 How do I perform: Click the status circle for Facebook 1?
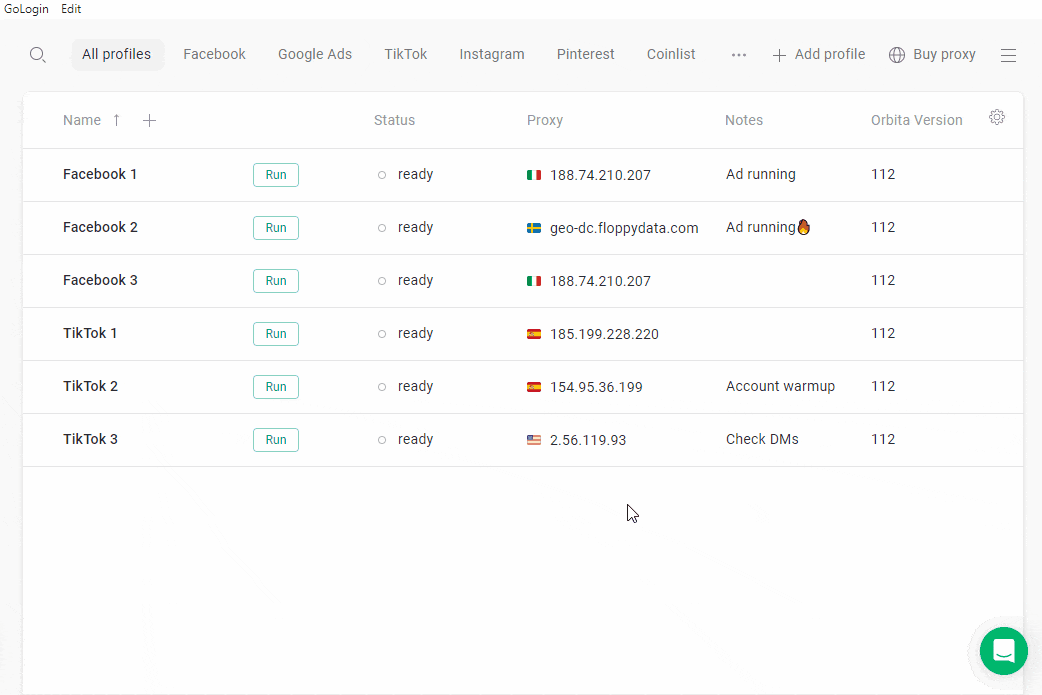pos(382,175)
